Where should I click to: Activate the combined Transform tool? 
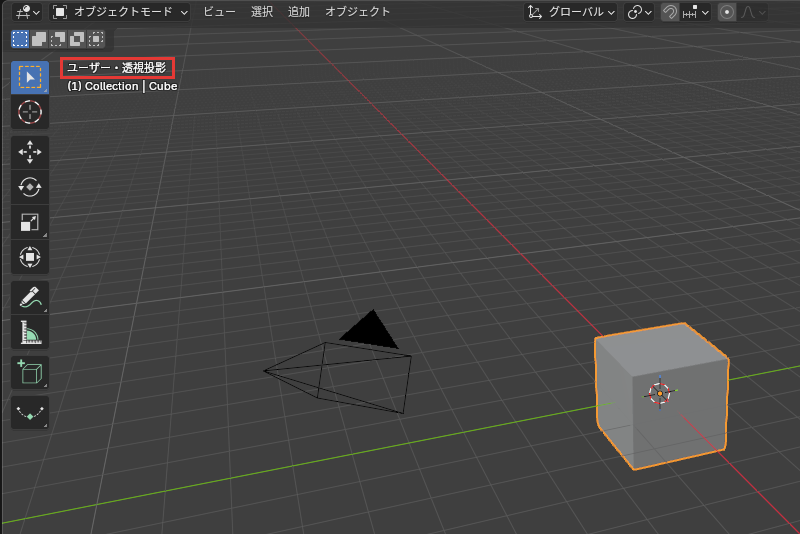[30, 257]
